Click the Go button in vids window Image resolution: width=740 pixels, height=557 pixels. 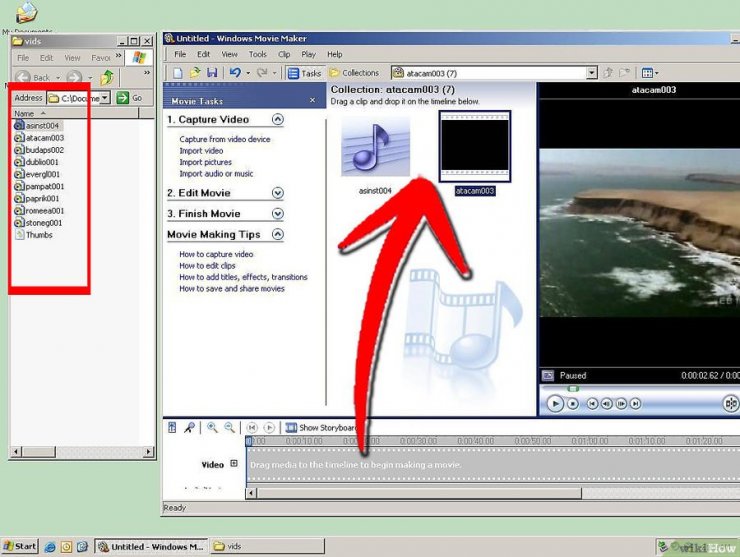pos(129,98)
